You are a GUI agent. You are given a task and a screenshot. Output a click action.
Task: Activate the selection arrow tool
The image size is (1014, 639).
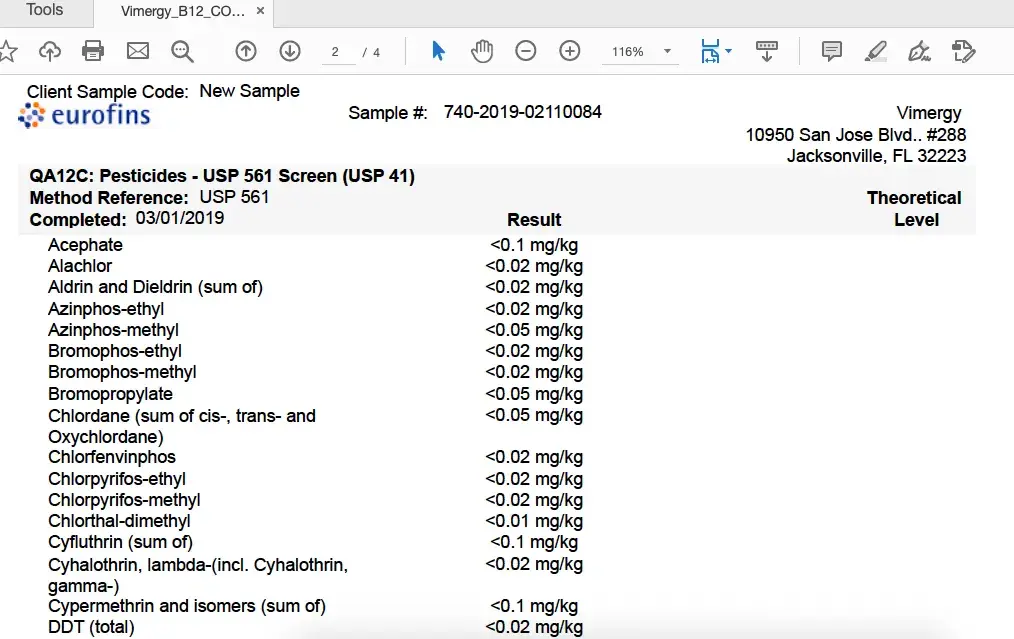[438, 51]
